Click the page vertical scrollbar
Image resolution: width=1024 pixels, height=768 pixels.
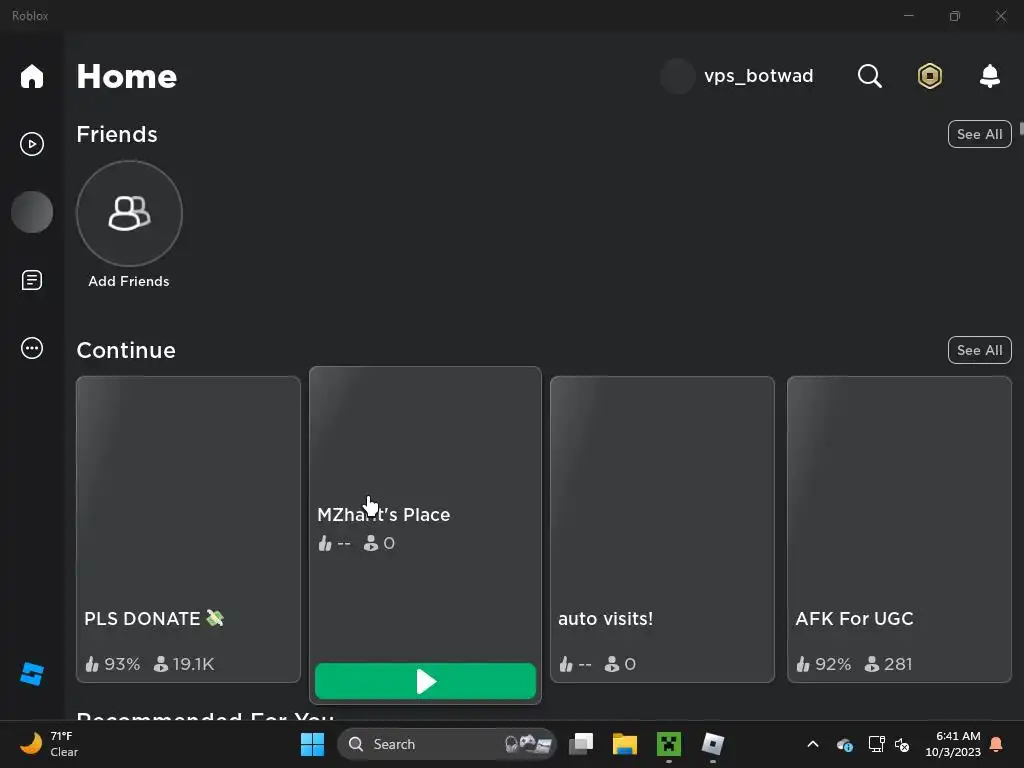tap(1021, 128)
